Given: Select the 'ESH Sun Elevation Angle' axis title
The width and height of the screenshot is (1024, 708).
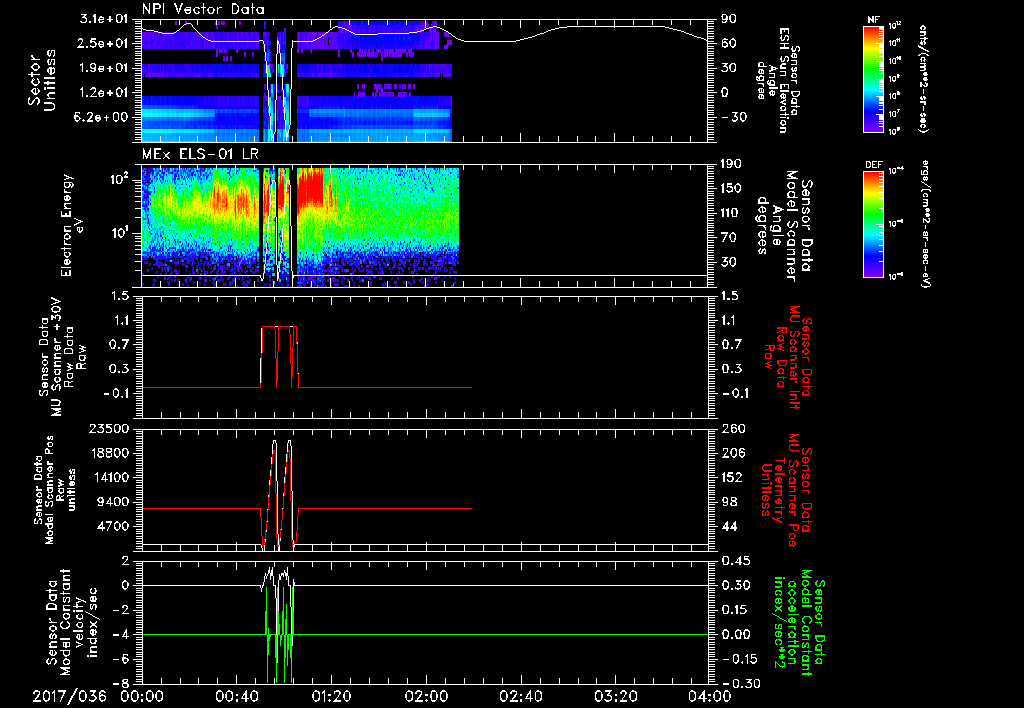Looking at the screenshot, I should [x=778, y=80].
